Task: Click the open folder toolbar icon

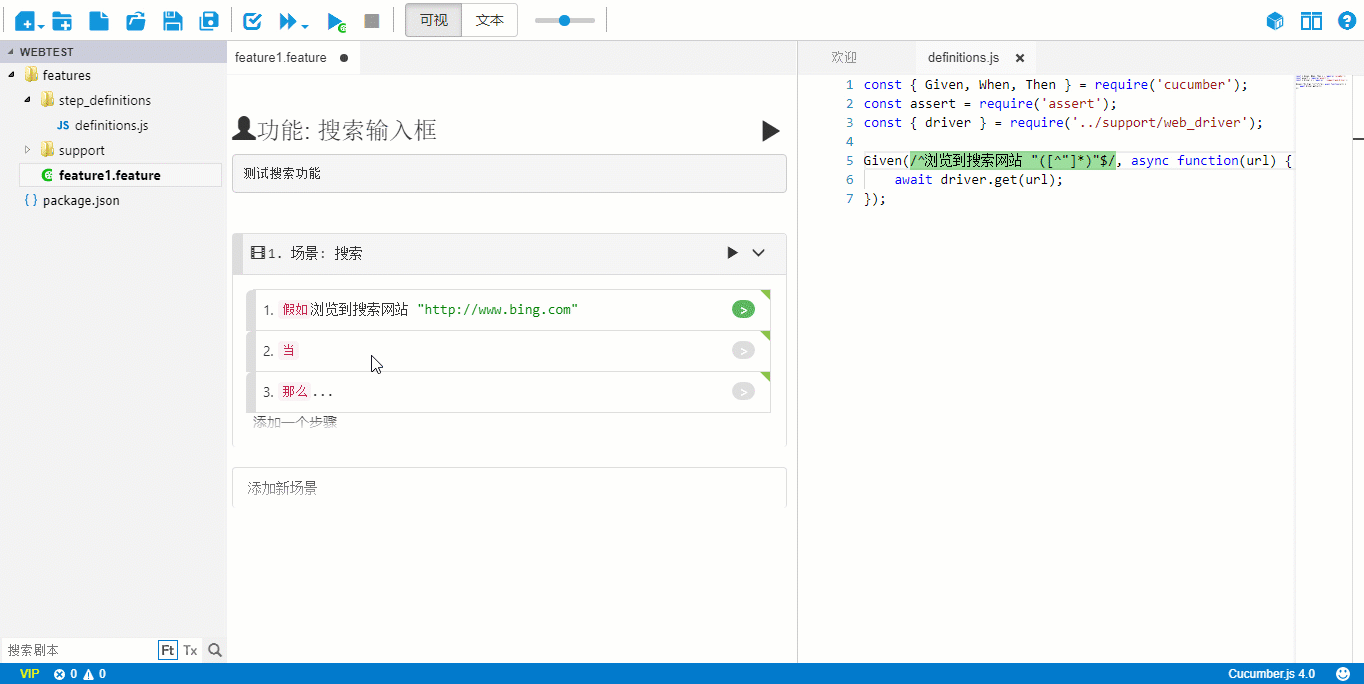Action: [x=136, y=21]
